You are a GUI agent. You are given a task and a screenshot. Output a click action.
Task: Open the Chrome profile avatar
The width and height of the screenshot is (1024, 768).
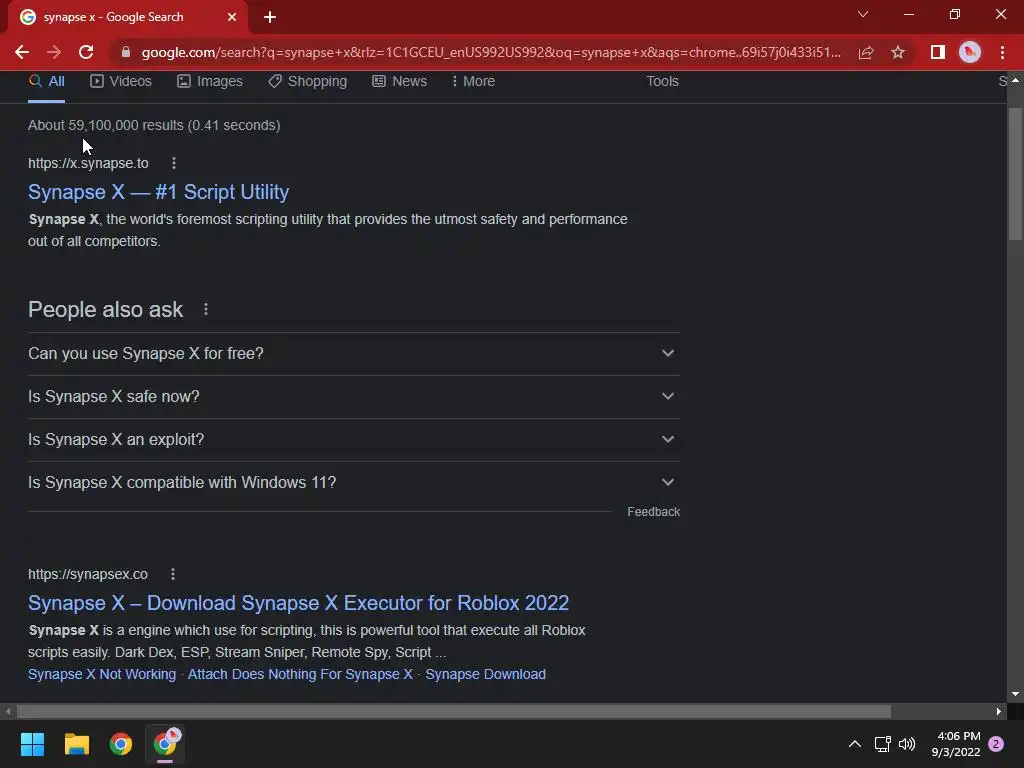(970, 52)
